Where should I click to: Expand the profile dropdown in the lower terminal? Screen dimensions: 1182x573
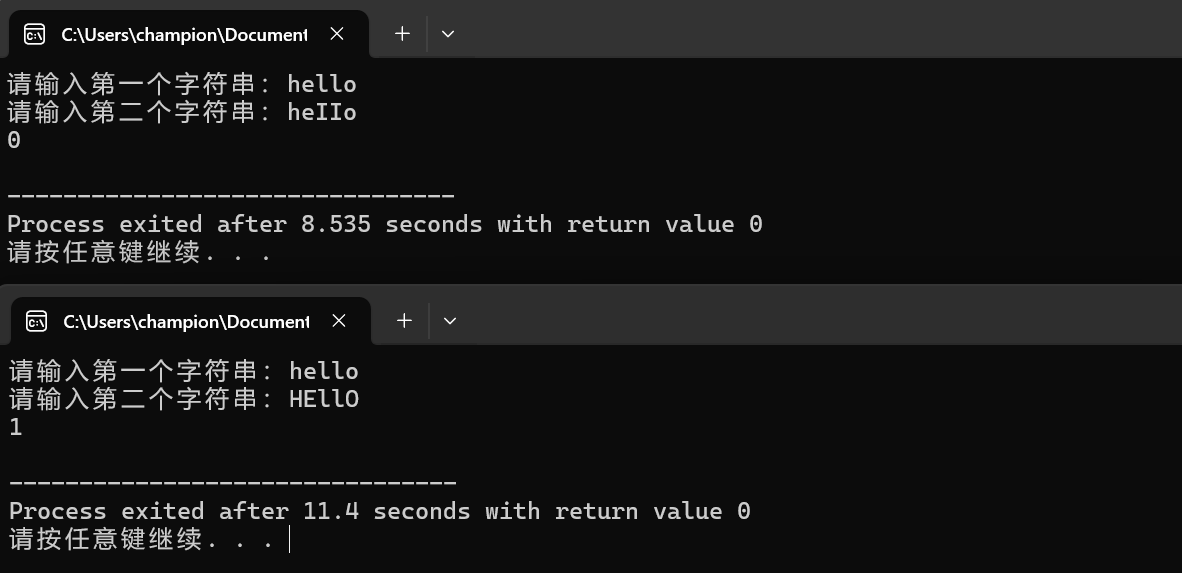[x=450, y=321]
